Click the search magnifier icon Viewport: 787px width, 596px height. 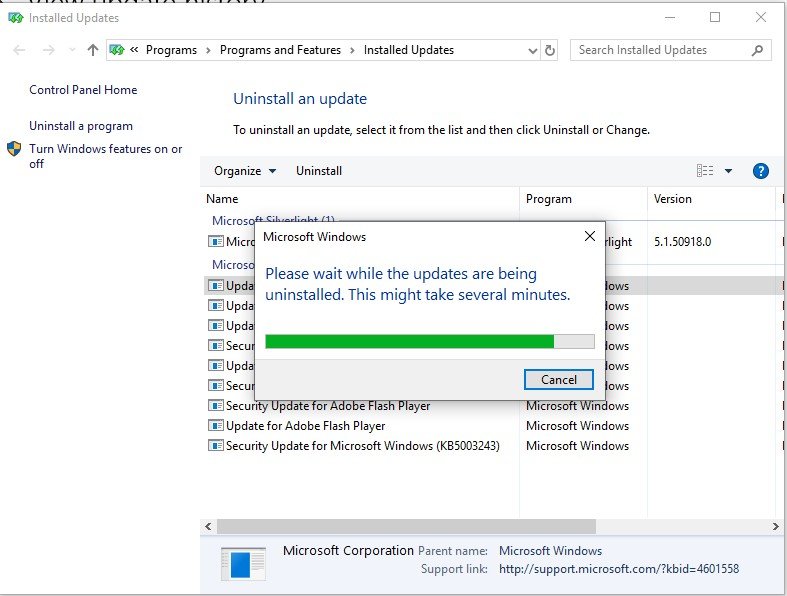pyautogui.click(x=757, y=50)
